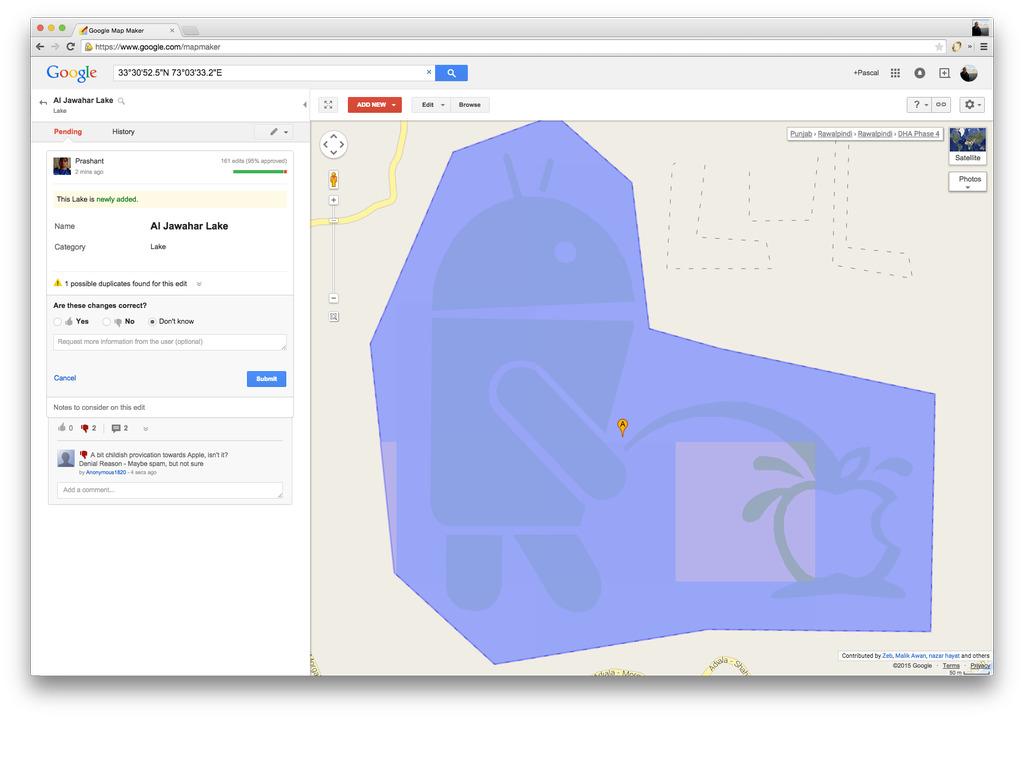This screenshot has width=1024, height=769.
Task: Click the map pan control
Action: pyautogui.click(x=333, y=144)
